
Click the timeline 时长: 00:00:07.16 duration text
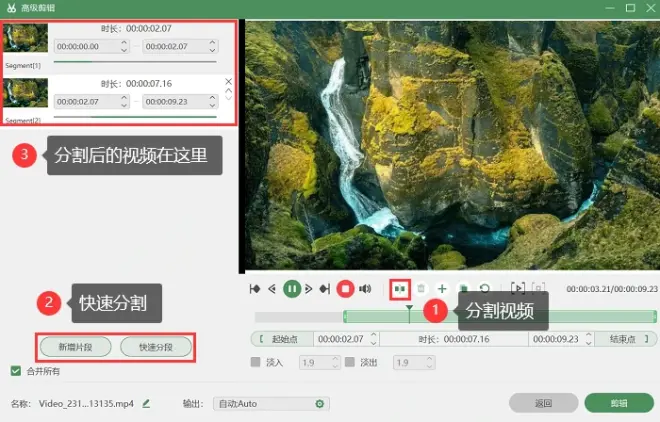[x=454, y=339]
